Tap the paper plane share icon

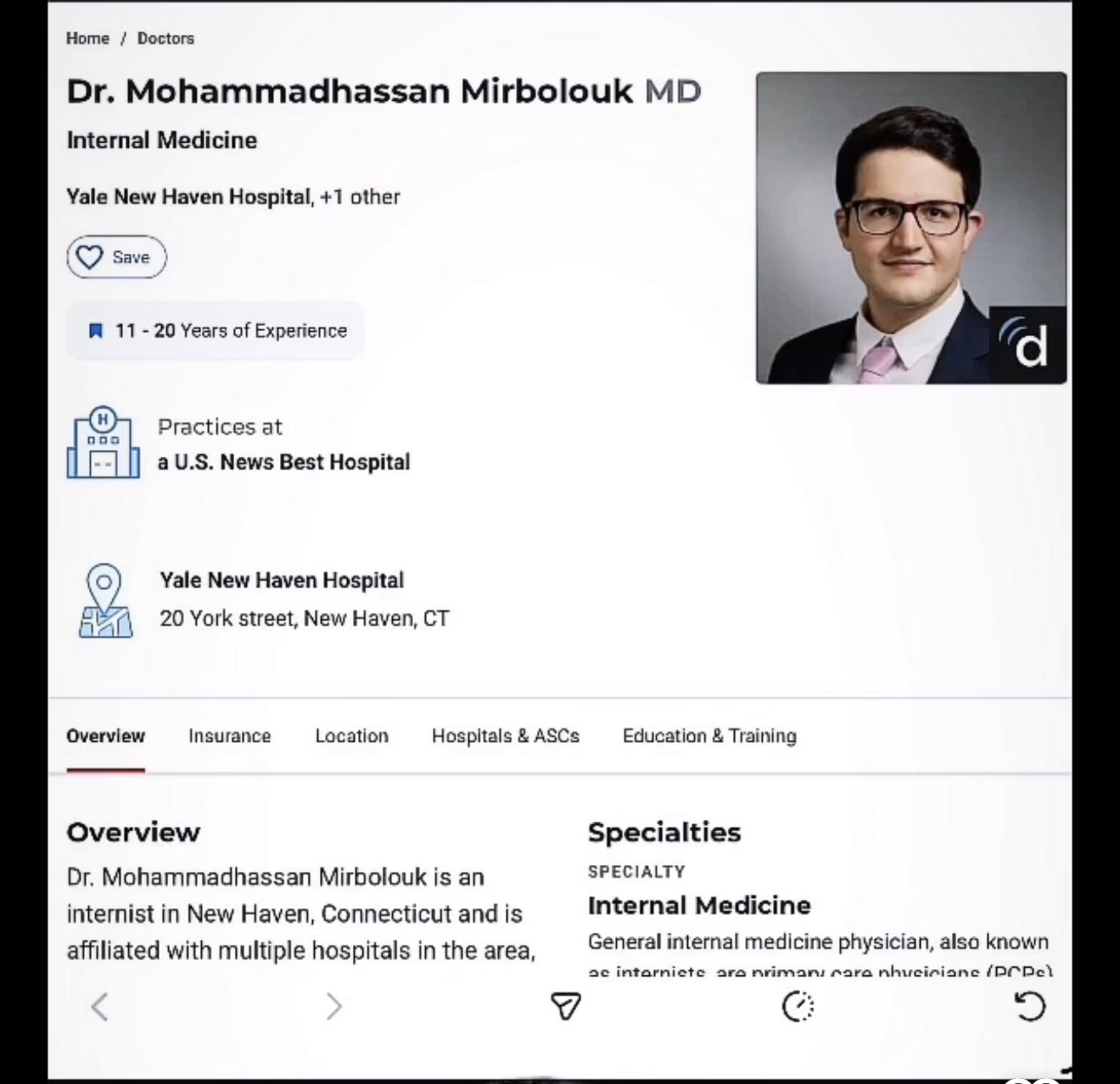pos(565,1006)
